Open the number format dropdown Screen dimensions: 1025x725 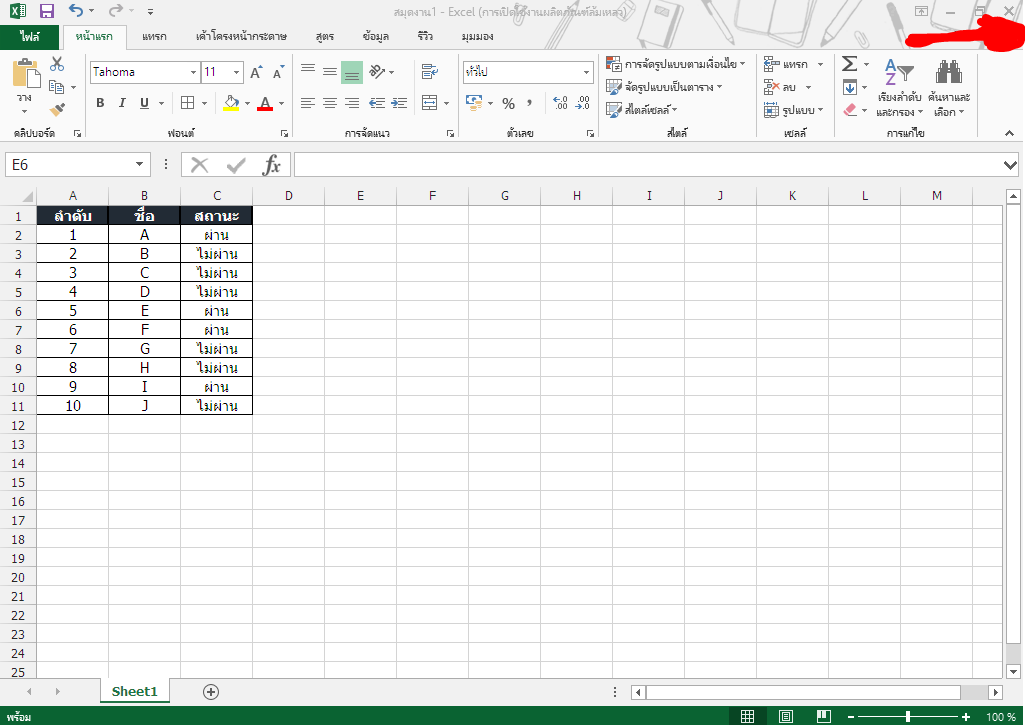tap(586, 73)
